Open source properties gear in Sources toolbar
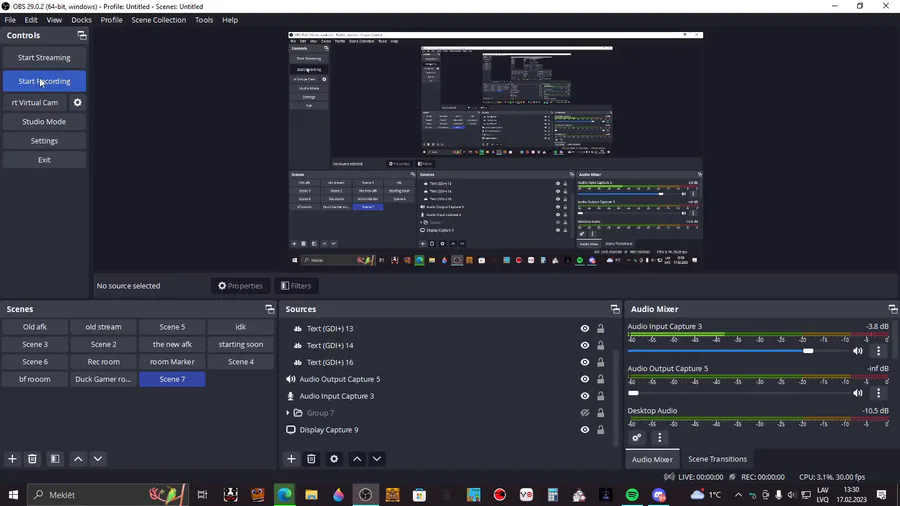Image resolution: width=900 pixels, height=506 pixels. (334, 459)
